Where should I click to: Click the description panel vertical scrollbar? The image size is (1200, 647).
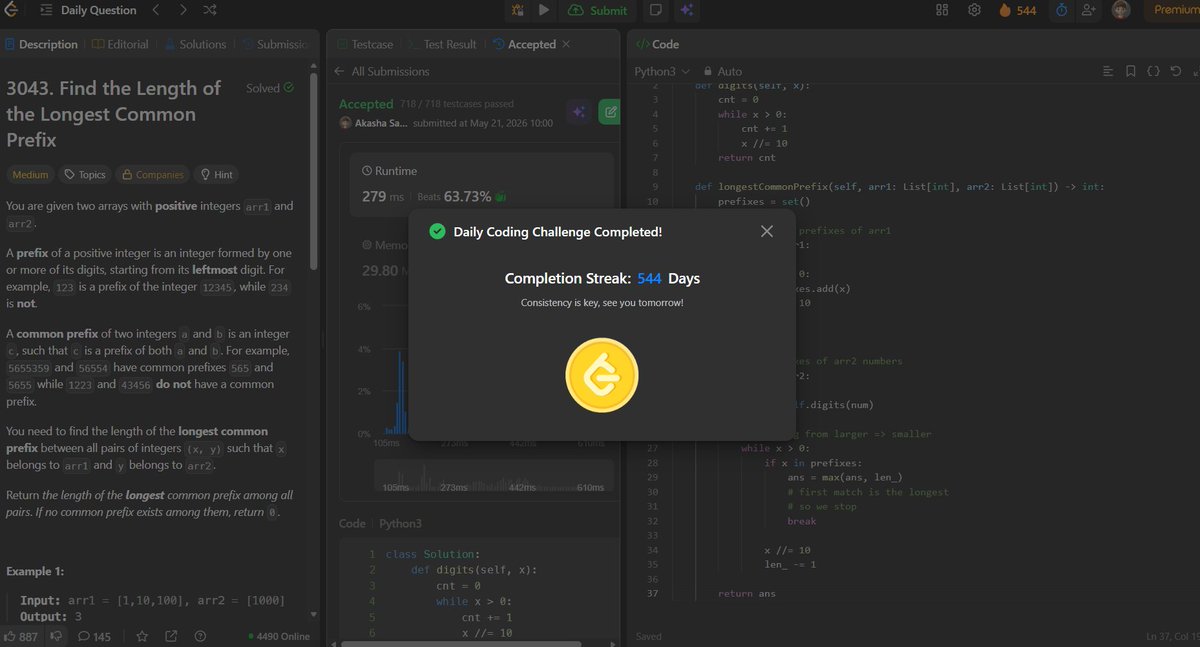tap(313, 170)
